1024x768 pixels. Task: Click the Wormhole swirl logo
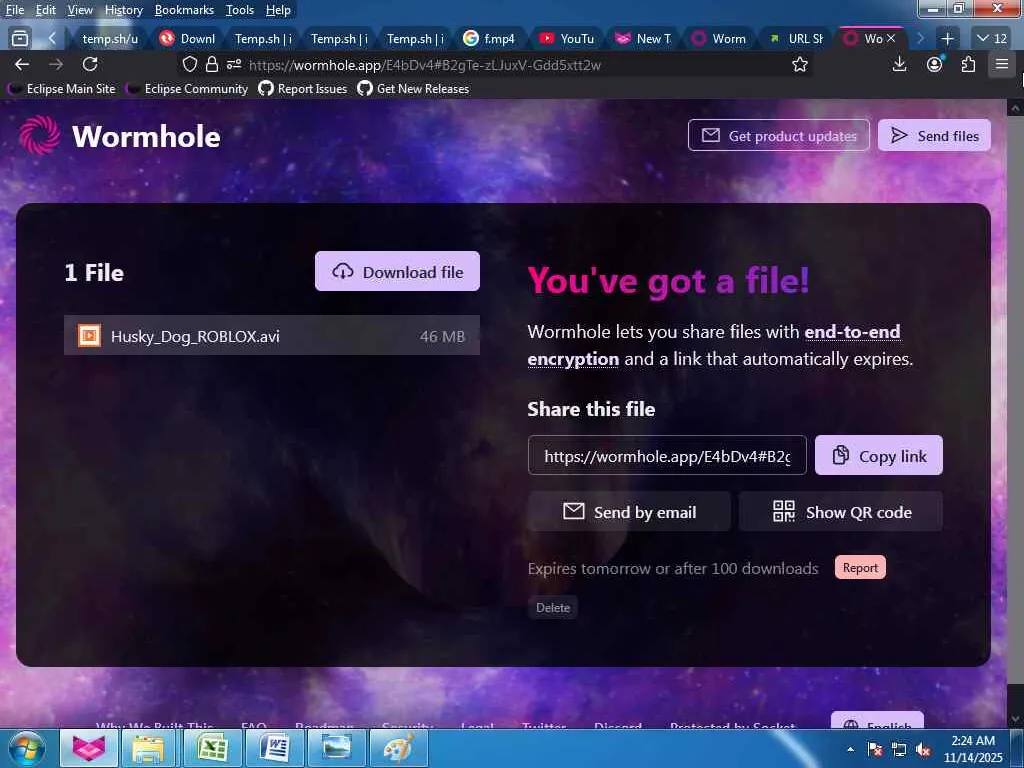click(x=39, y=135)
